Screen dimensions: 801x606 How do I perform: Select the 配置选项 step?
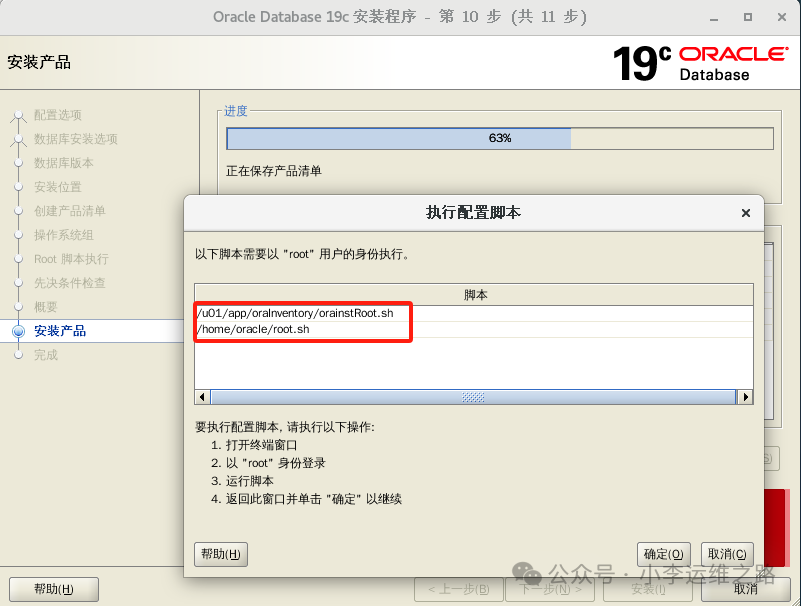(58, 115)
